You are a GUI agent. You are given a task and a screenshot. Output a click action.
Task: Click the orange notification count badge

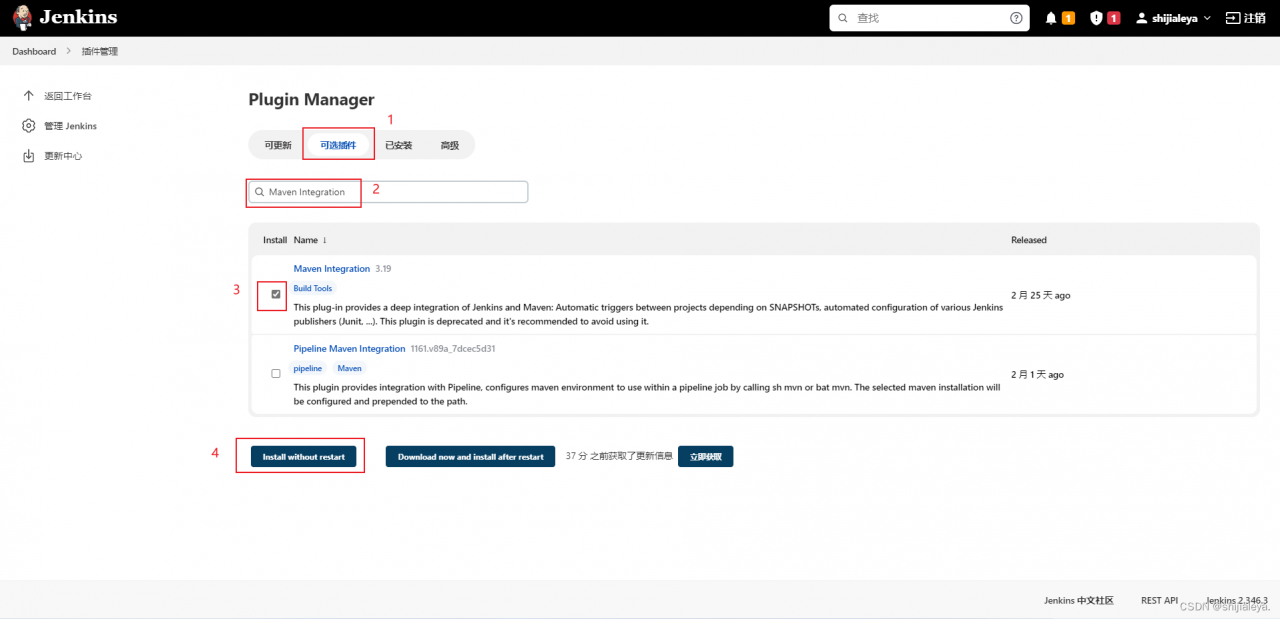tap(1068, 18)
